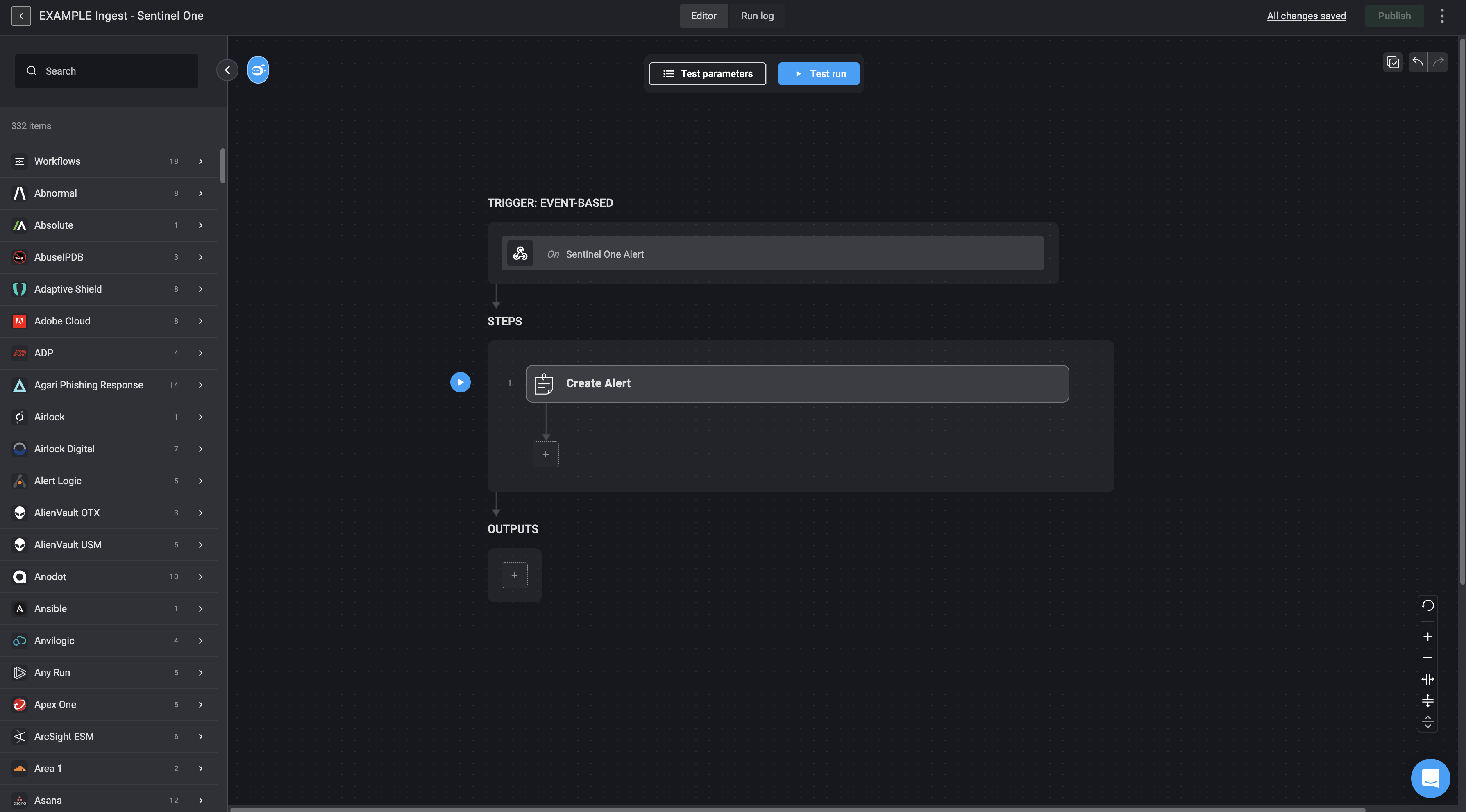Run the Create Alert step play button
The height and width of the screenshot is (812, 1466).
coord(461,382)
